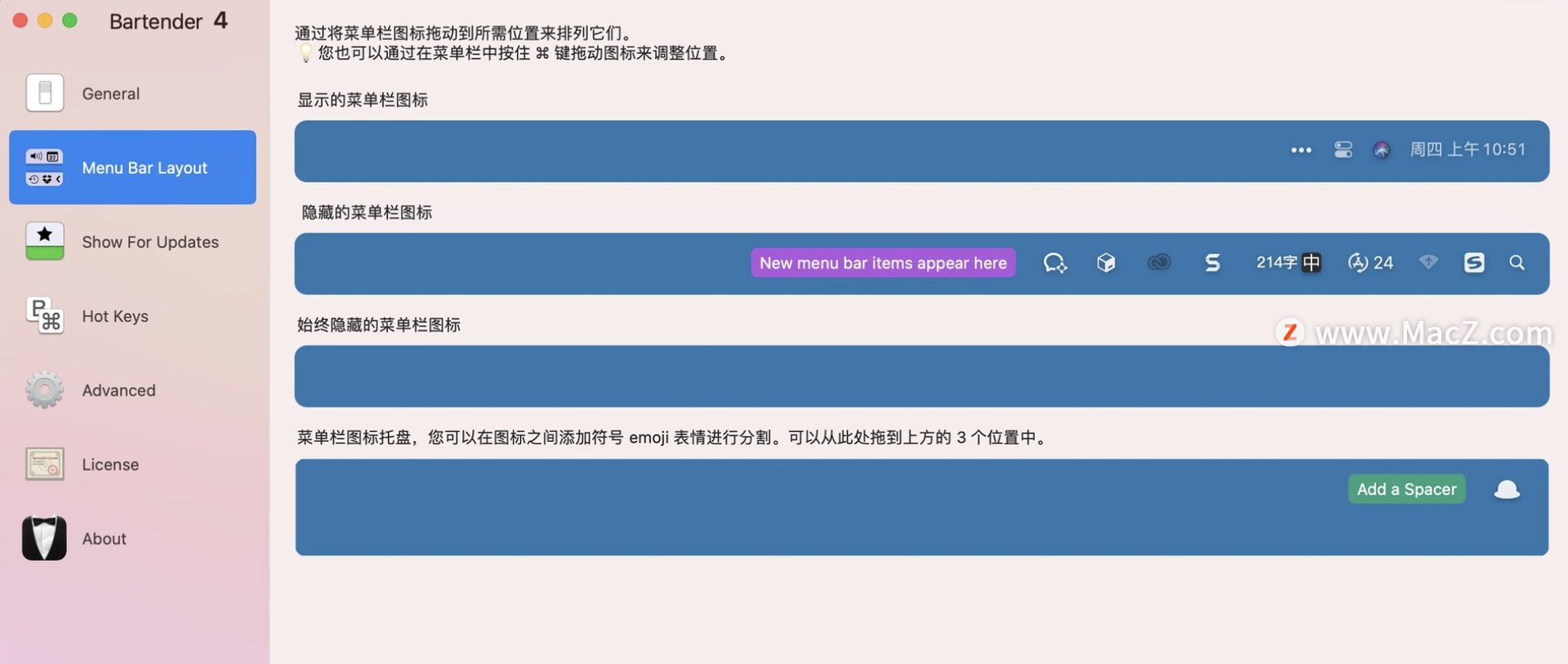This screenshot has width=1568, height=664.
Task: Click the Add a Spacer button
Action: (1406, 489)
